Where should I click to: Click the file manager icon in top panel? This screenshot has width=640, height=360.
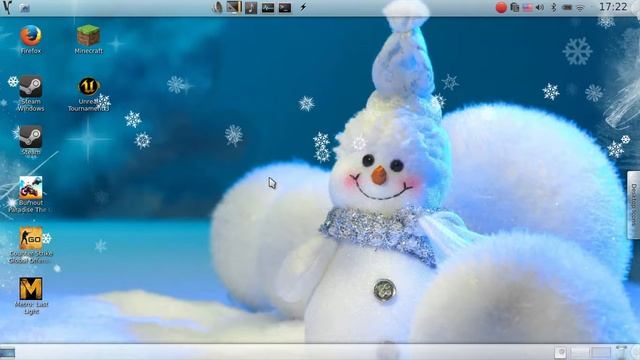click(24, 8)
